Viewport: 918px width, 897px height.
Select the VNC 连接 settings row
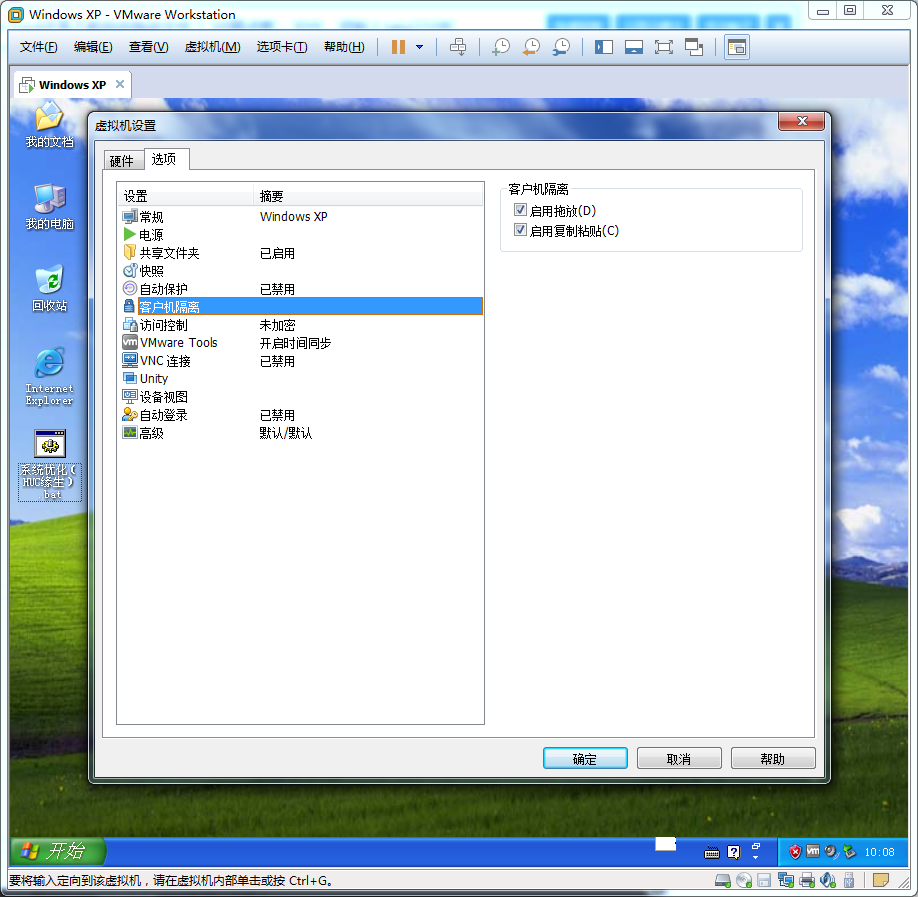pos(300,361)
